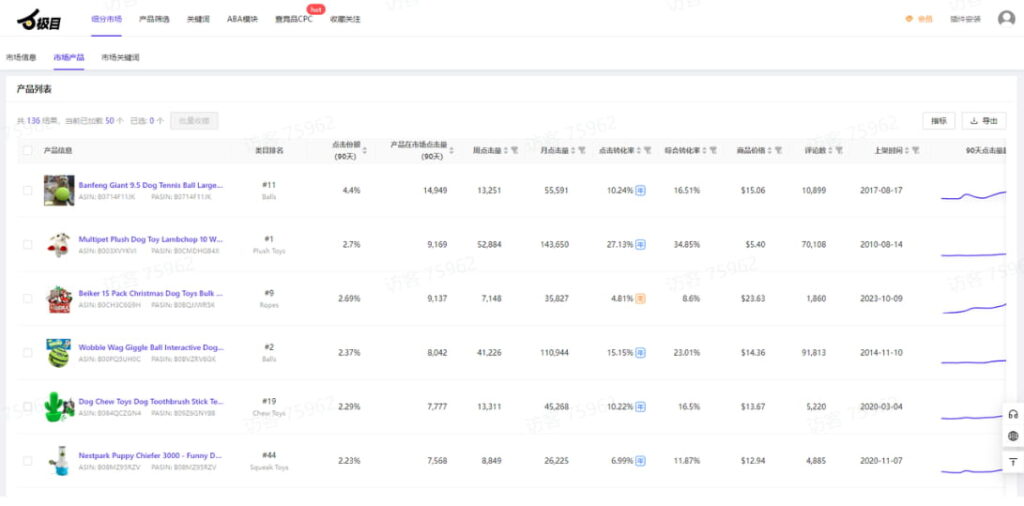Image resolution: width=1024 pixels, height=506 pixels.
Task: Click the globe language icon
Action: (1013, 436)
